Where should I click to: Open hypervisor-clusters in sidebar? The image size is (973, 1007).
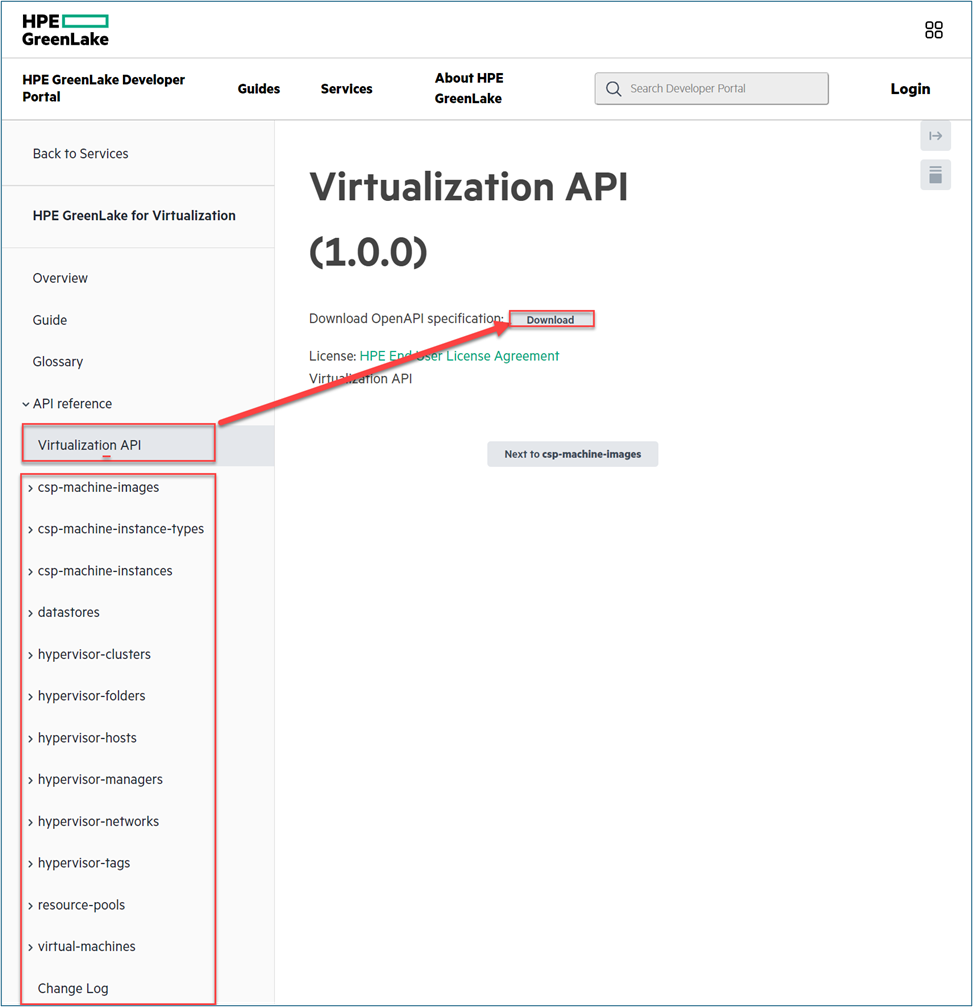94,654
